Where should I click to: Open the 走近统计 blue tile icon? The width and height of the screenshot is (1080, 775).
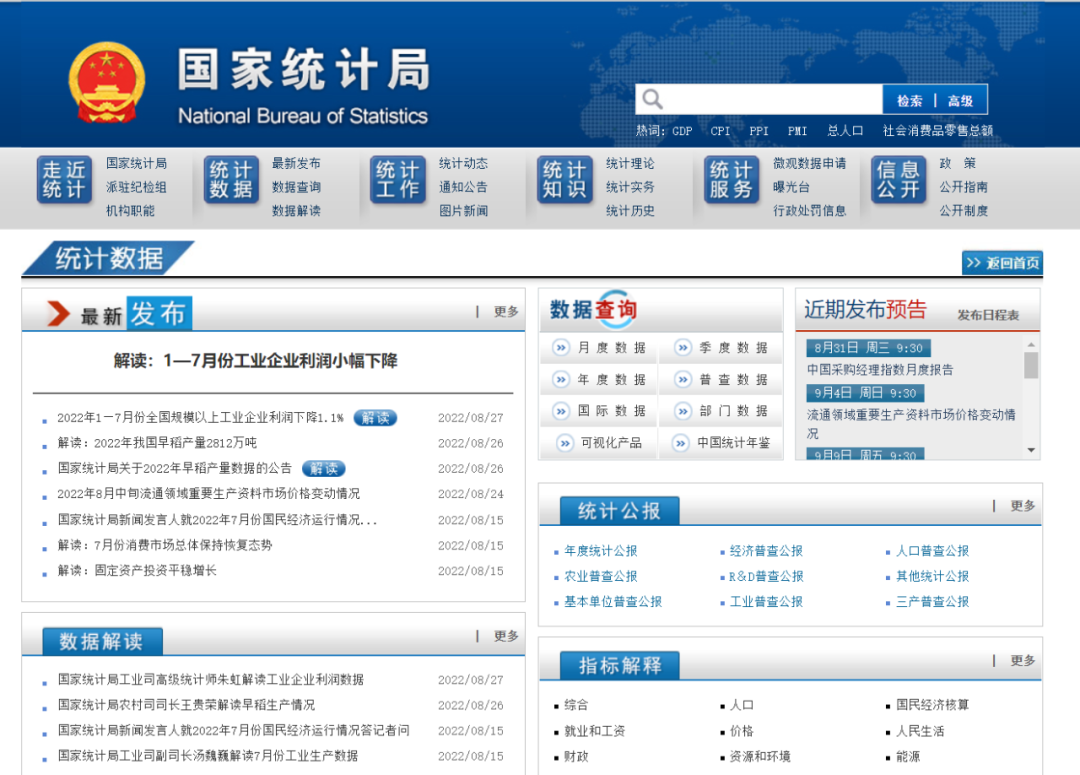pyautogui.click(x=64, y=180)
